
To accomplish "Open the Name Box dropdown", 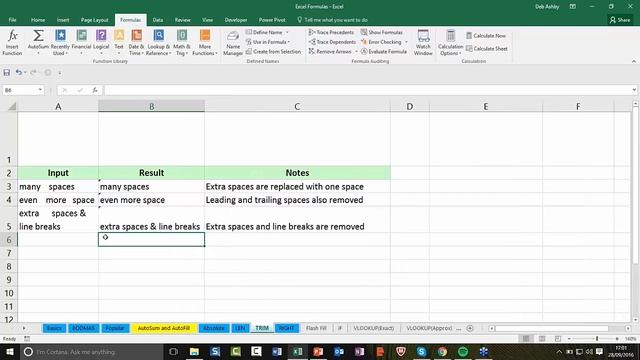I will (x=40, y=90).
